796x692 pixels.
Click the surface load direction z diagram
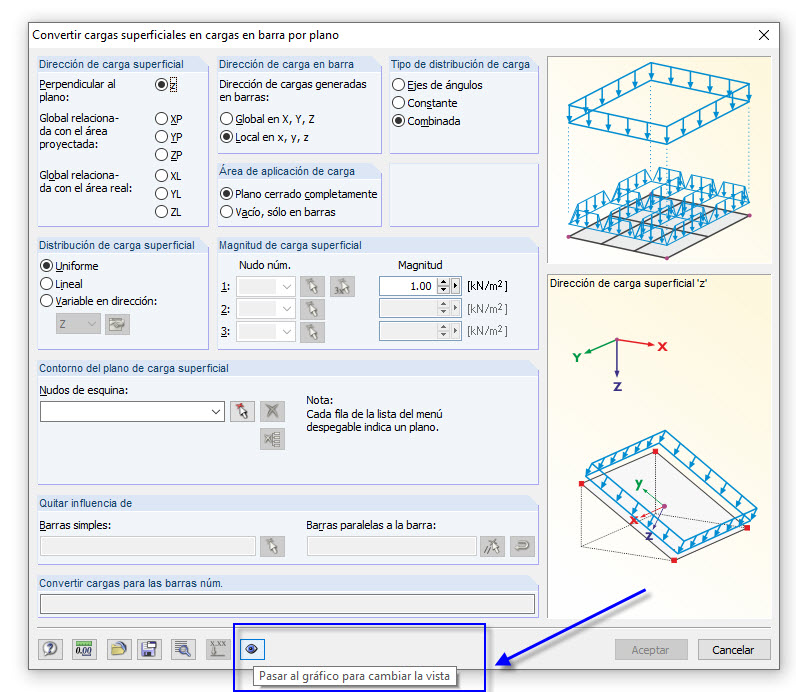coord(659,447)
